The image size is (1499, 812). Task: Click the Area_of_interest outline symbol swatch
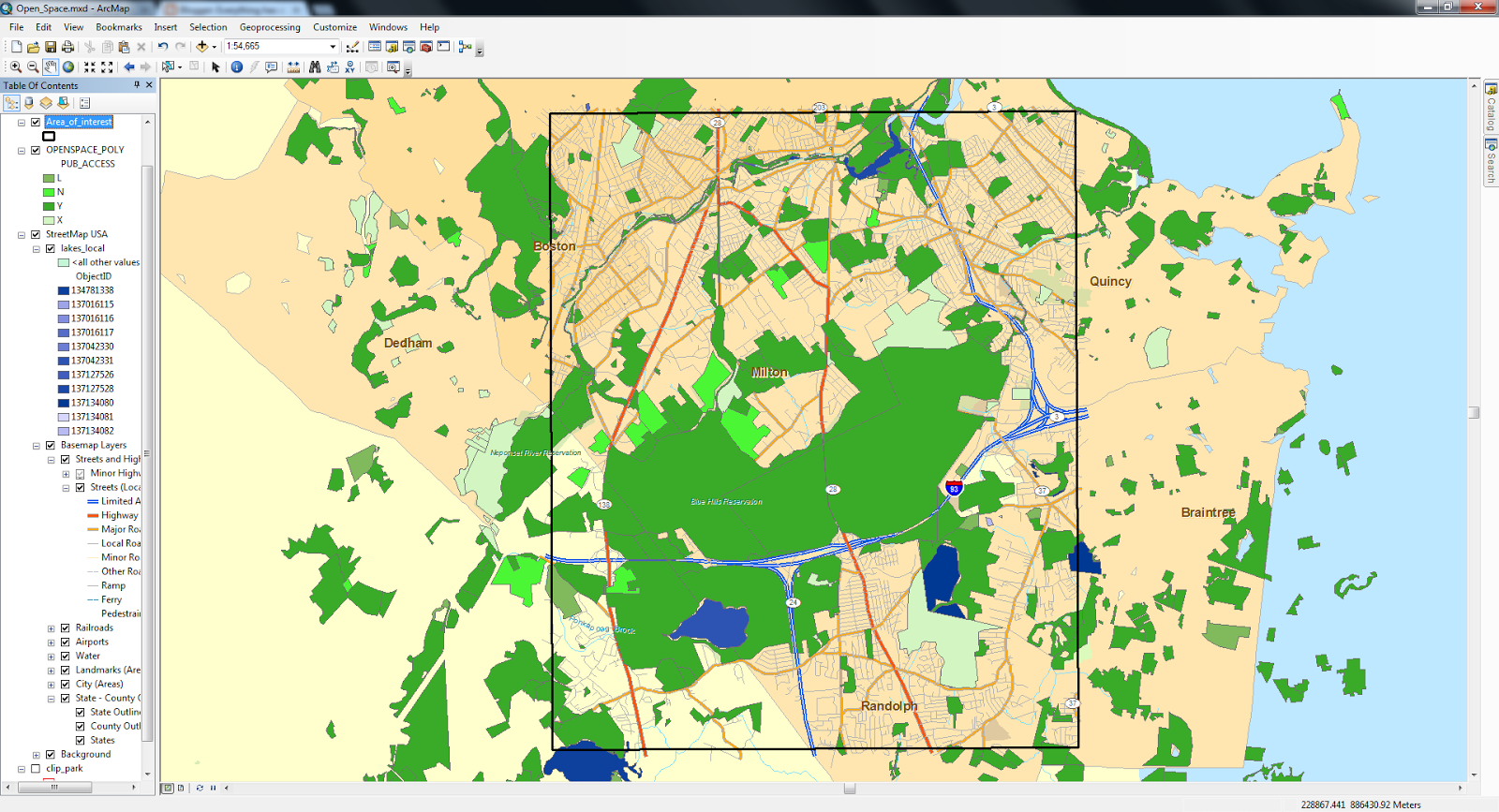click(x=49, y=136)
